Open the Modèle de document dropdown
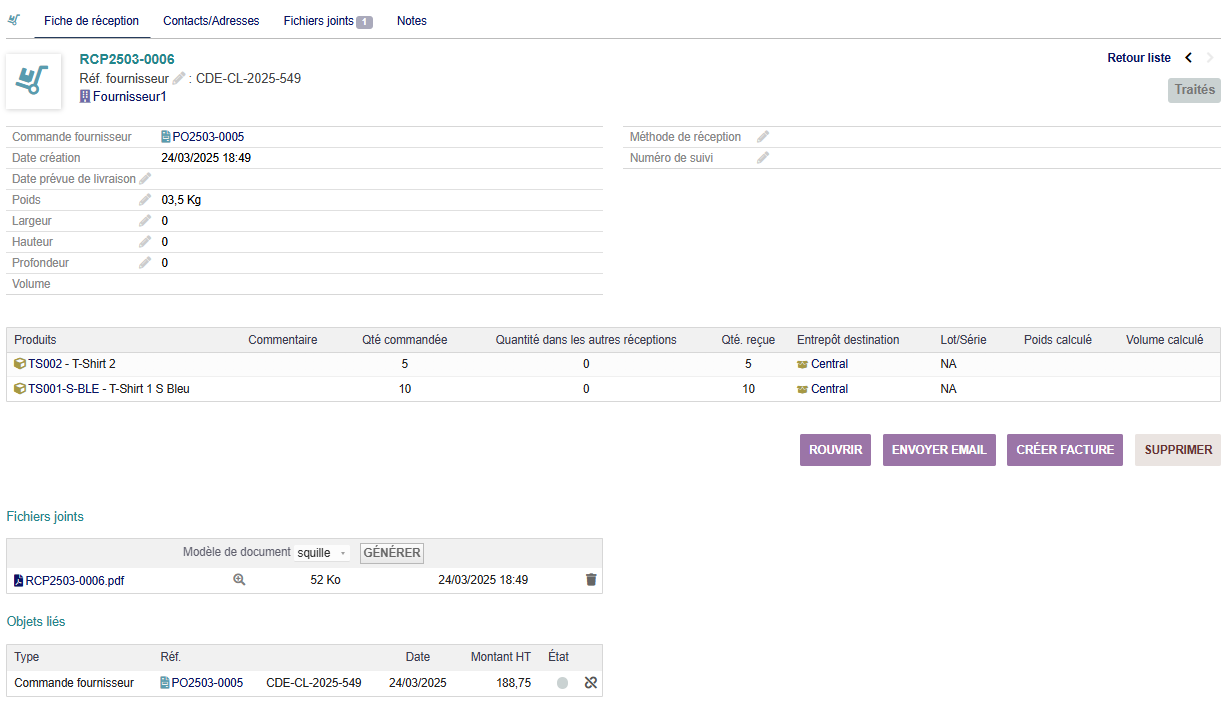Screen dimensions: 1232x702 pyautogui.click(x=323, y=553)
